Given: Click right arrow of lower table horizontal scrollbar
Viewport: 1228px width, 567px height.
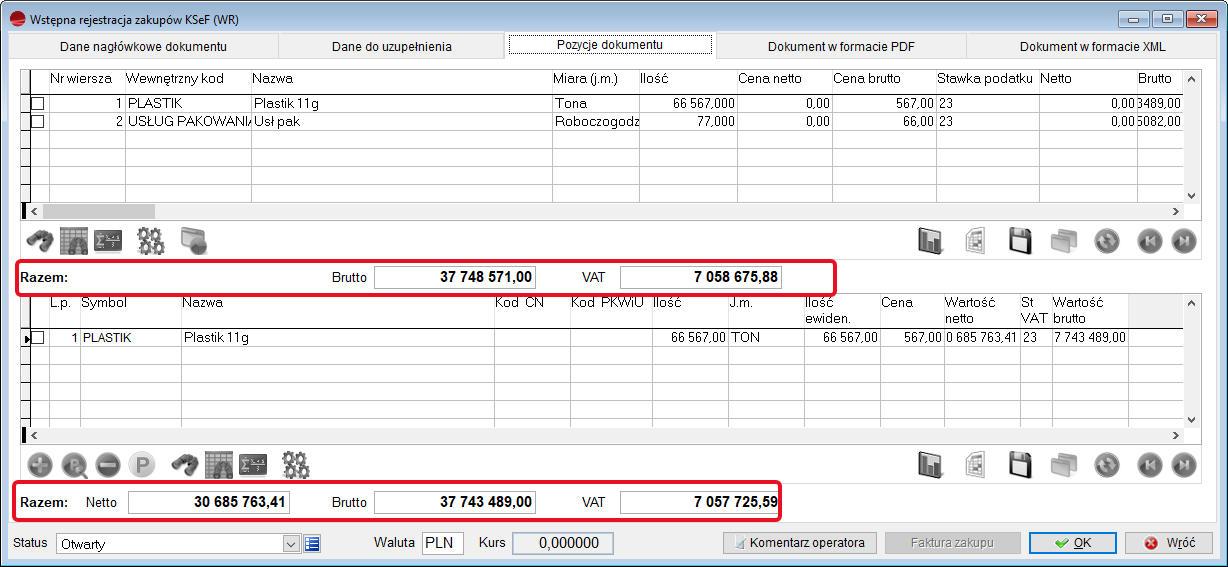Looking at the screenshot, I should (1177, 435).
